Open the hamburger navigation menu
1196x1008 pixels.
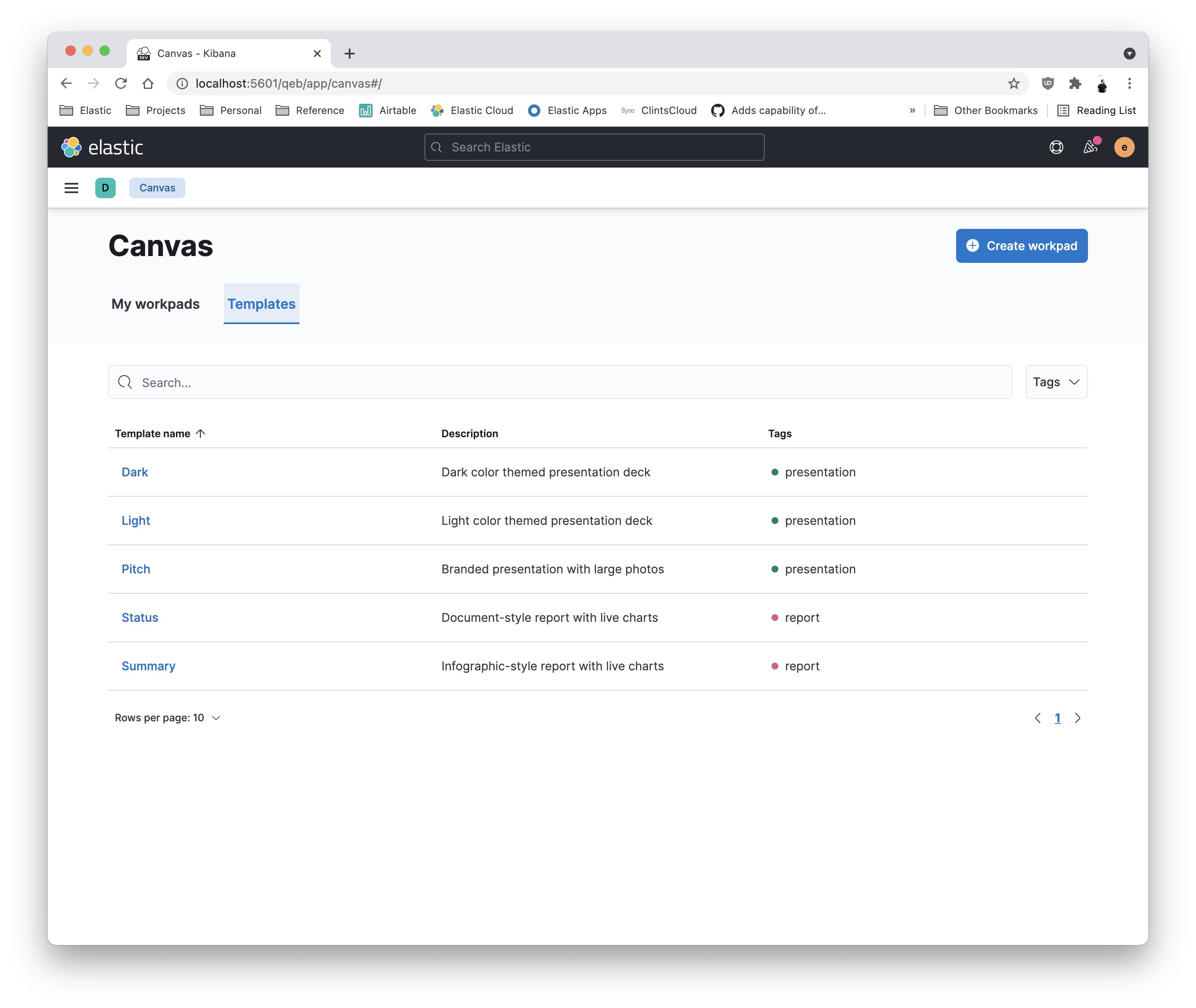(71, 188)
